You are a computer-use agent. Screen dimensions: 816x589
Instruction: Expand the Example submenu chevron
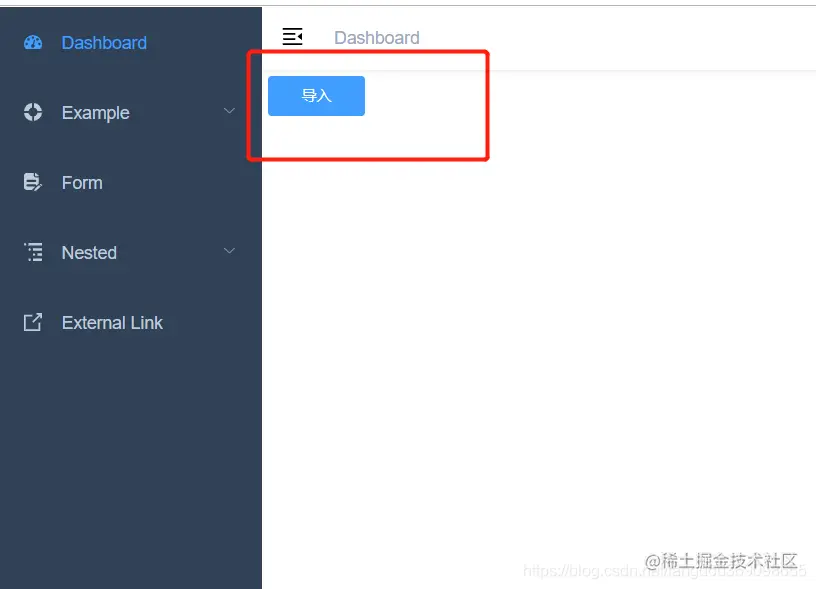tap(229, 111)
